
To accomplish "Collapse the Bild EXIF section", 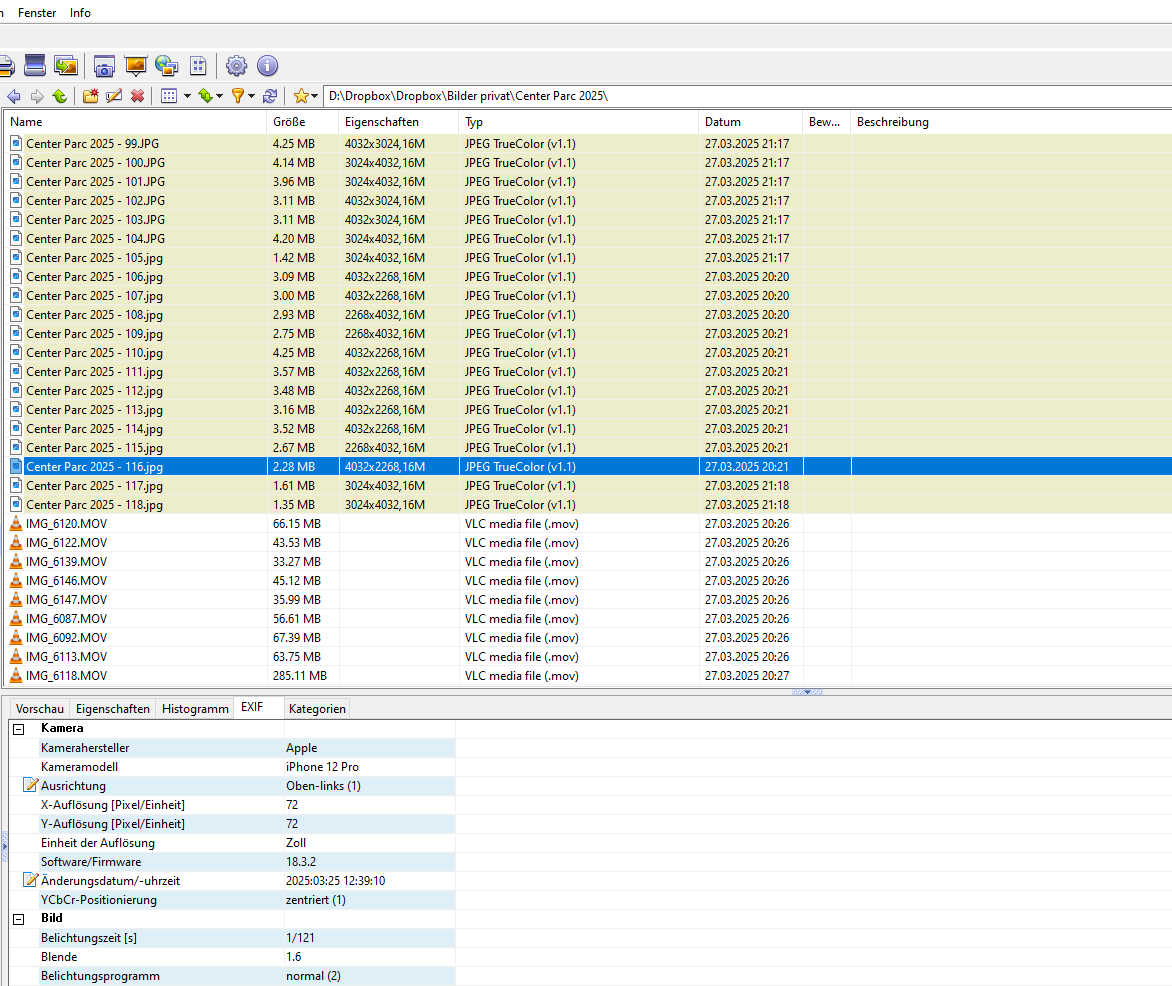I will tap(19, 919).
